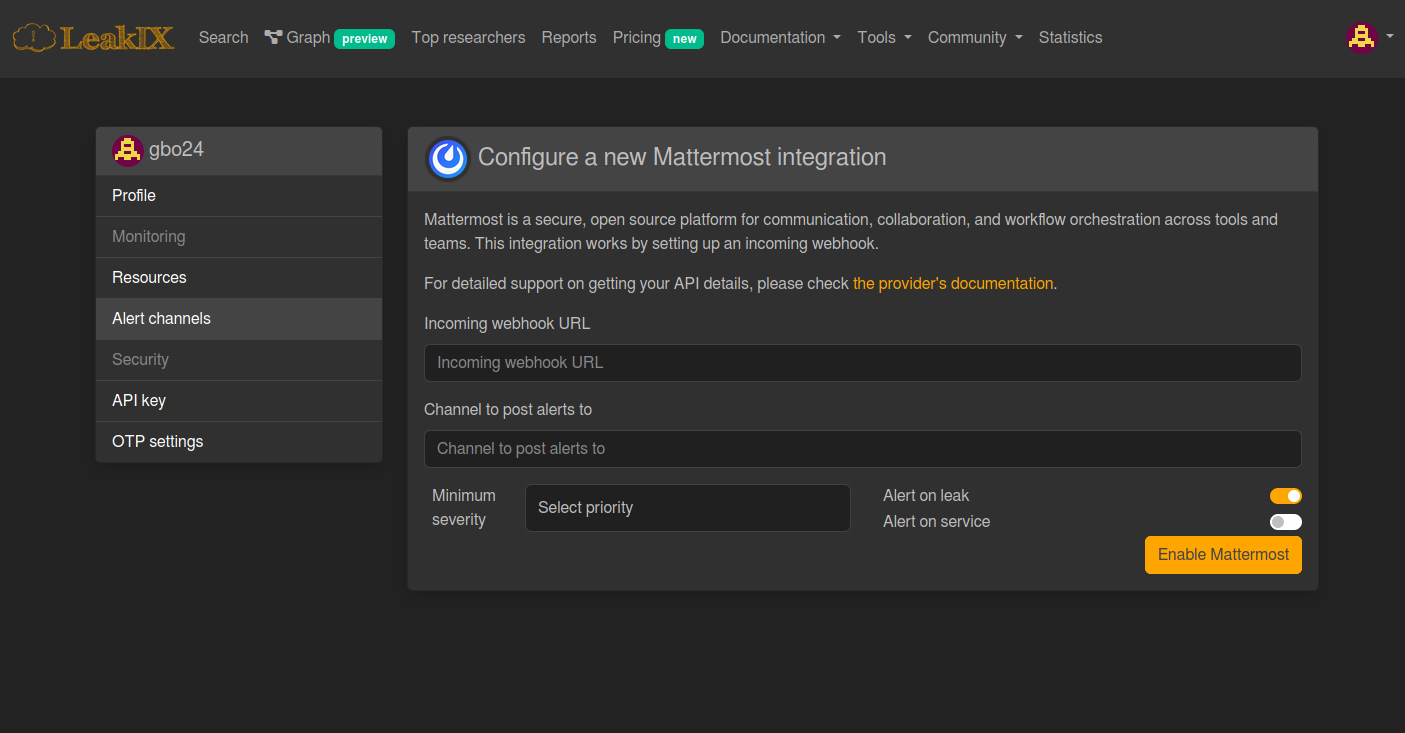Open OTP settings in the sidebar

click(x=239, y=442)
